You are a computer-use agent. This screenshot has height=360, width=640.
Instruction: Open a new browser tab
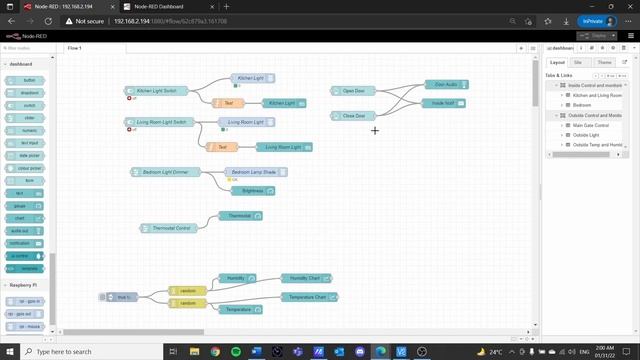(x=226, y=7)
